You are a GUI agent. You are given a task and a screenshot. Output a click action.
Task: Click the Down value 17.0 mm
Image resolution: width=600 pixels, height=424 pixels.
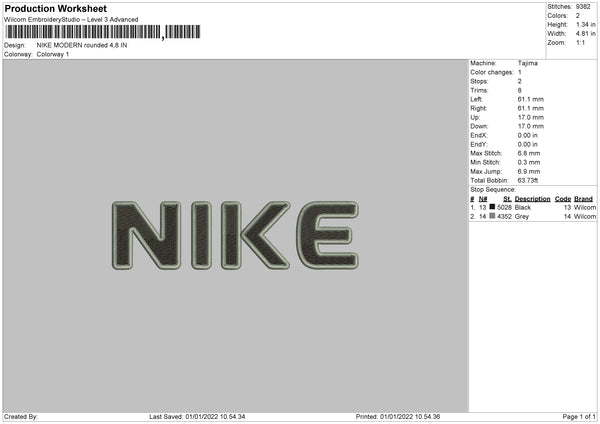click(531, 126)
